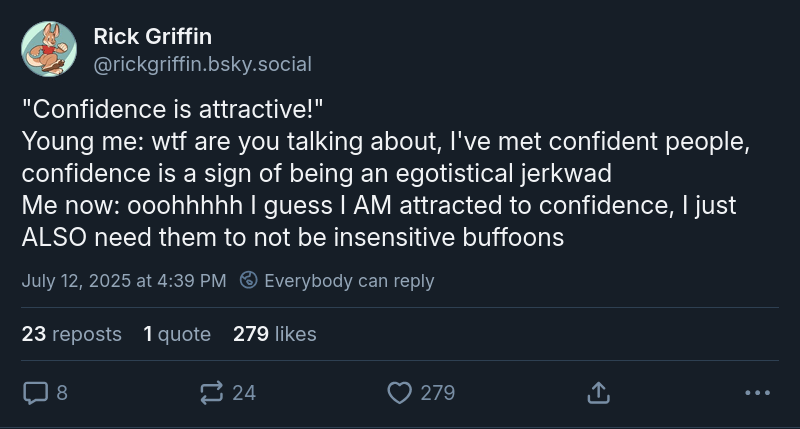View the 1 quote post

click(x=177, y=334)
